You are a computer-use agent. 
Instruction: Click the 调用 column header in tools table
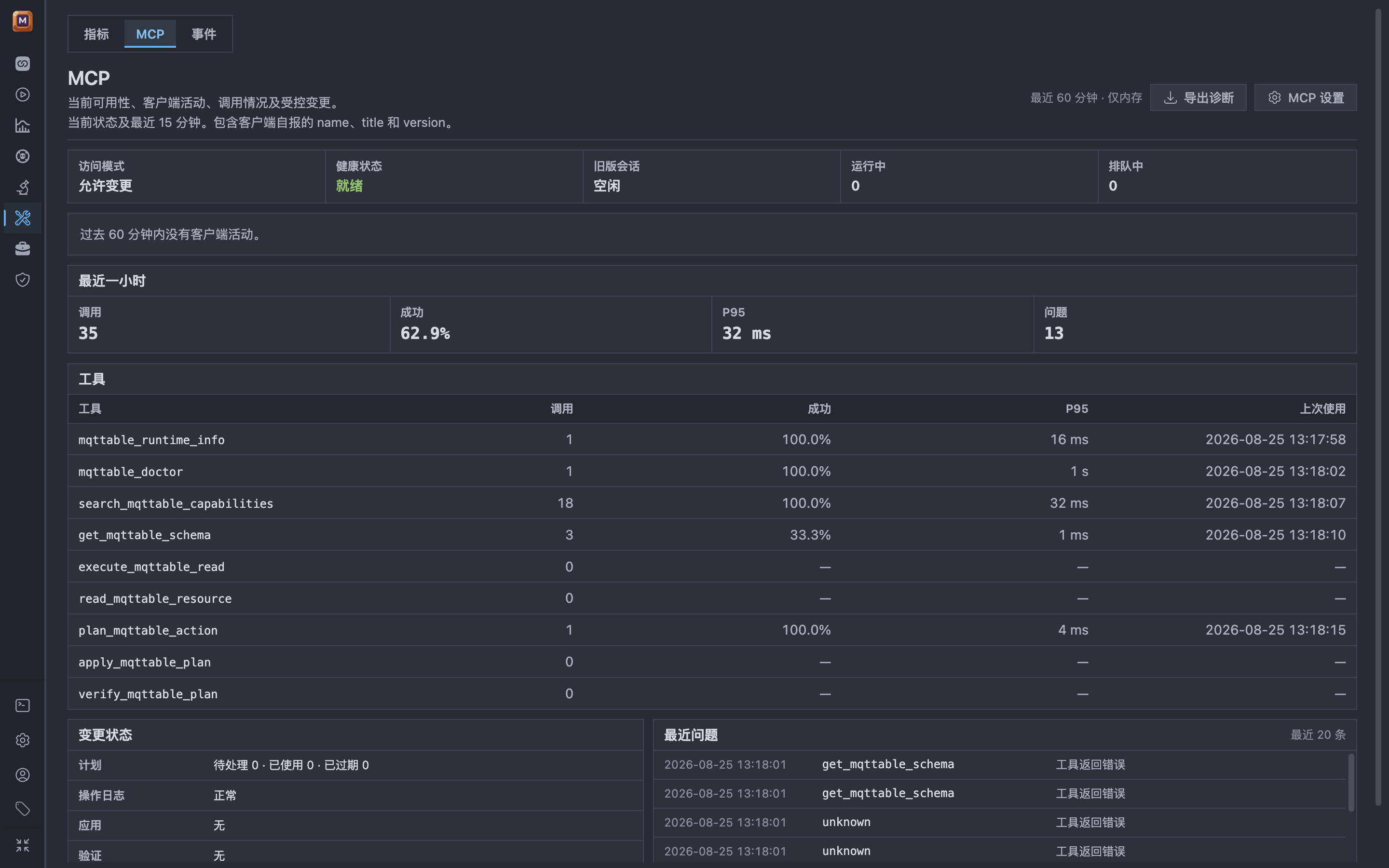561,409
